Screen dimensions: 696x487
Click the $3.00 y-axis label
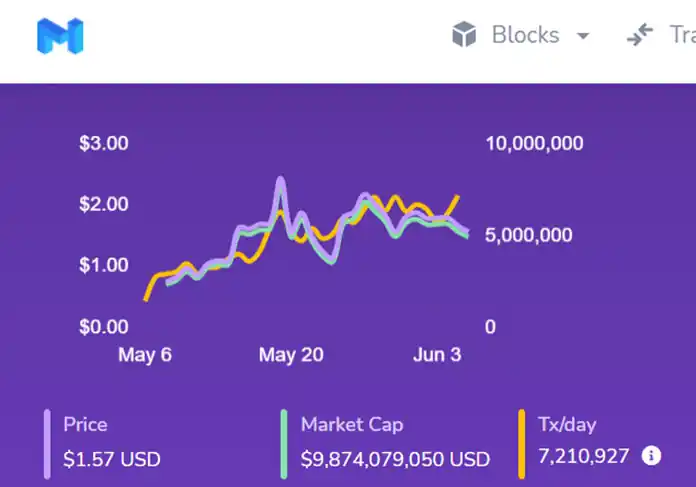pos(104,143)
